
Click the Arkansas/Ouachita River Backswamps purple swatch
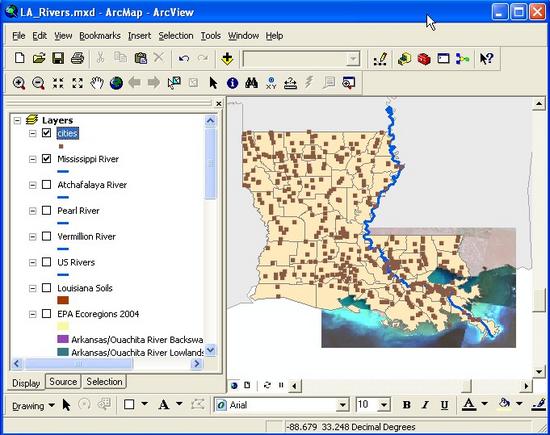pos(63,339)
